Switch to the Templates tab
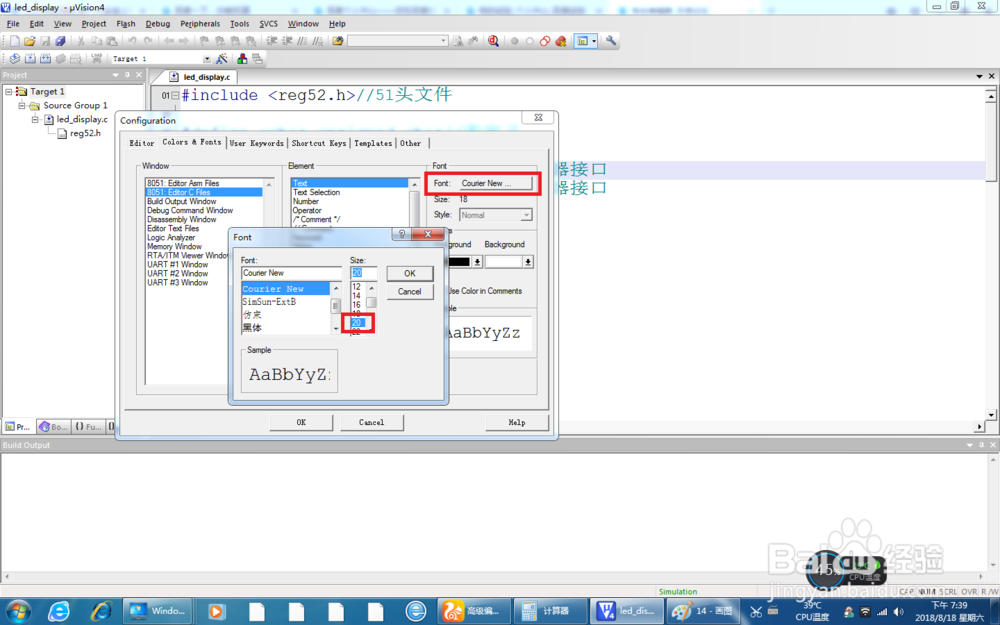 pyautogui.click(x=373, y=143)
